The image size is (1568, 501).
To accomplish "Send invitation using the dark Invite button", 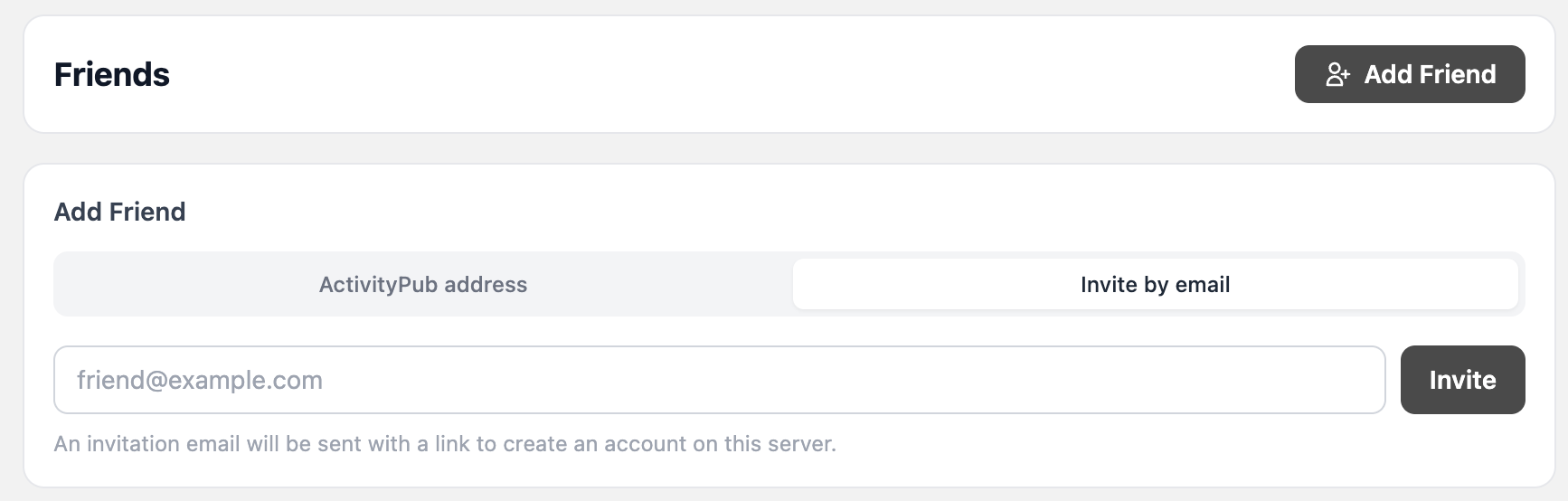I will point(1462,380).
